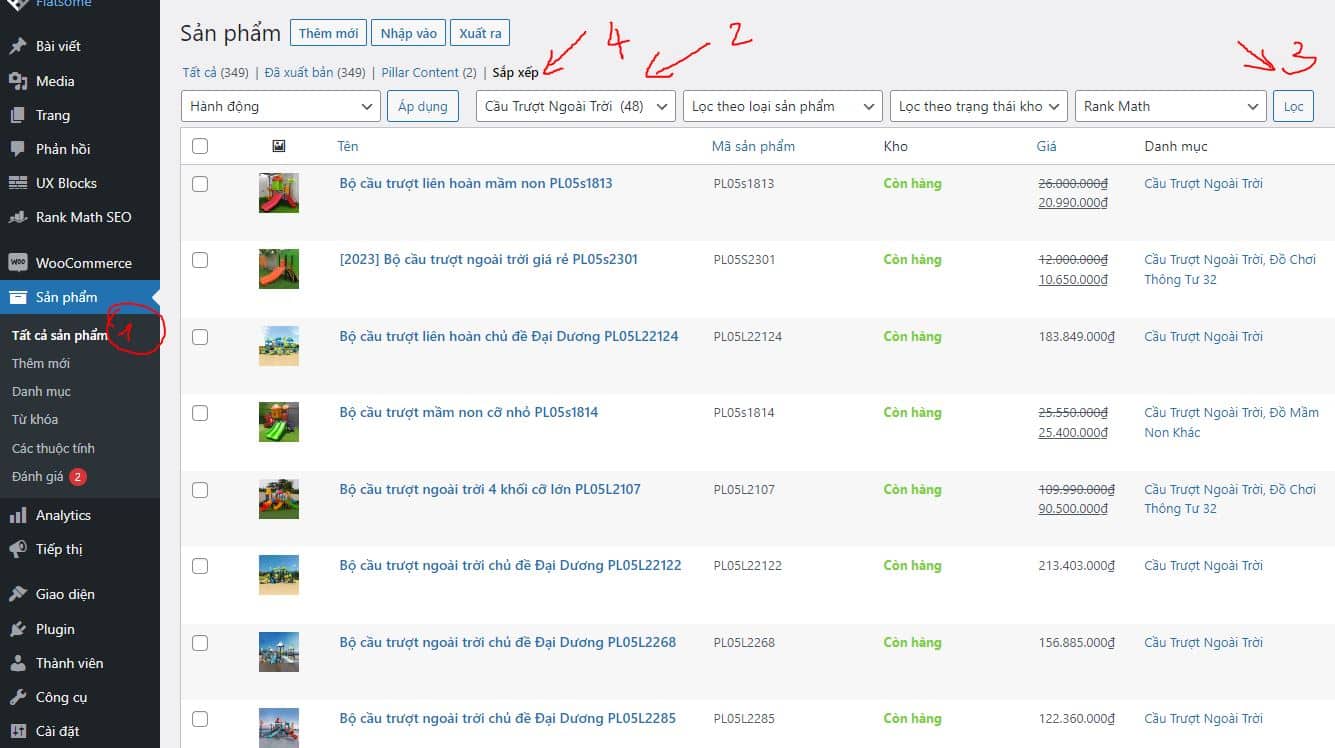Click the Analytics bar chart icon

click(17, 515)
